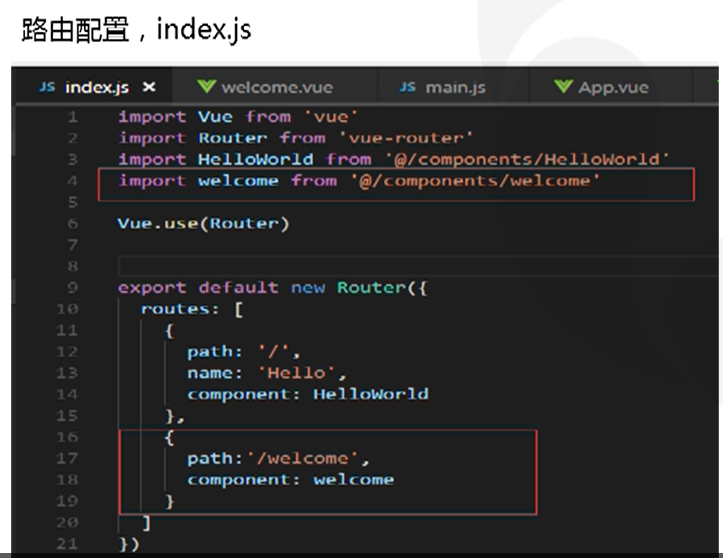This screenshot has height=558, width=723.
Task: Open the App.vue tab
Action: point(611,87)
